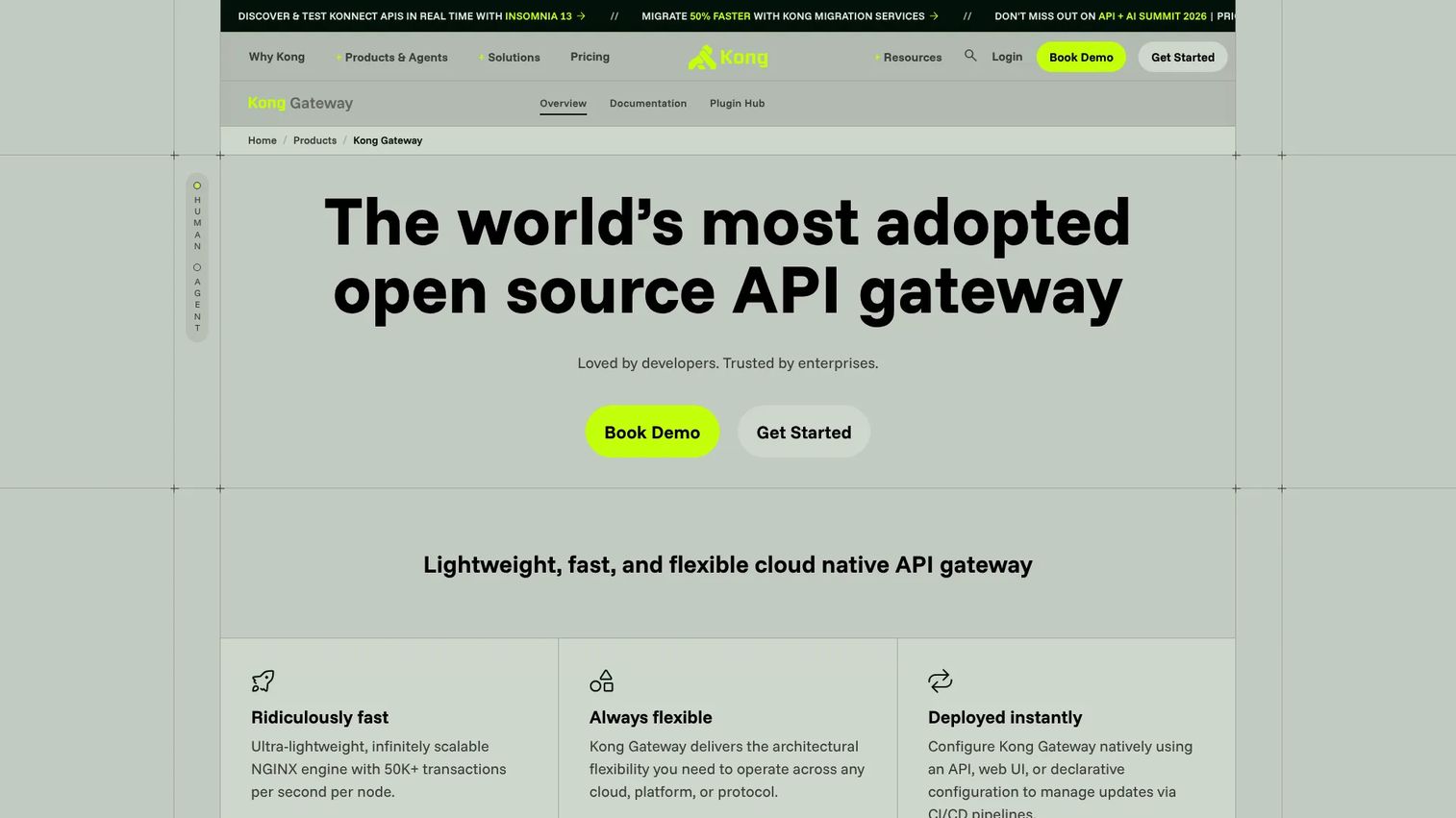Click the architectural flexibility description paragraph
Screen dimensions: 1456x818
point(727,769)
